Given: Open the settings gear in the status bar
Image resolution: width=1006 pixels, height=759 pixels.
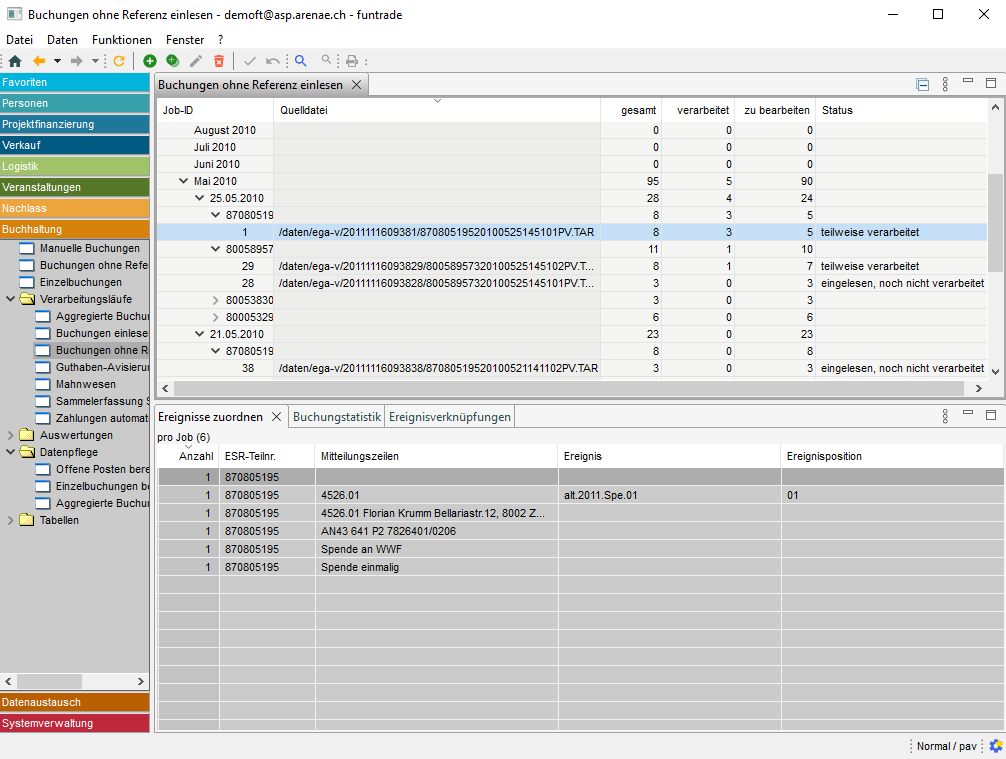Looking at the screenshot, I should [x=995, y=746].
